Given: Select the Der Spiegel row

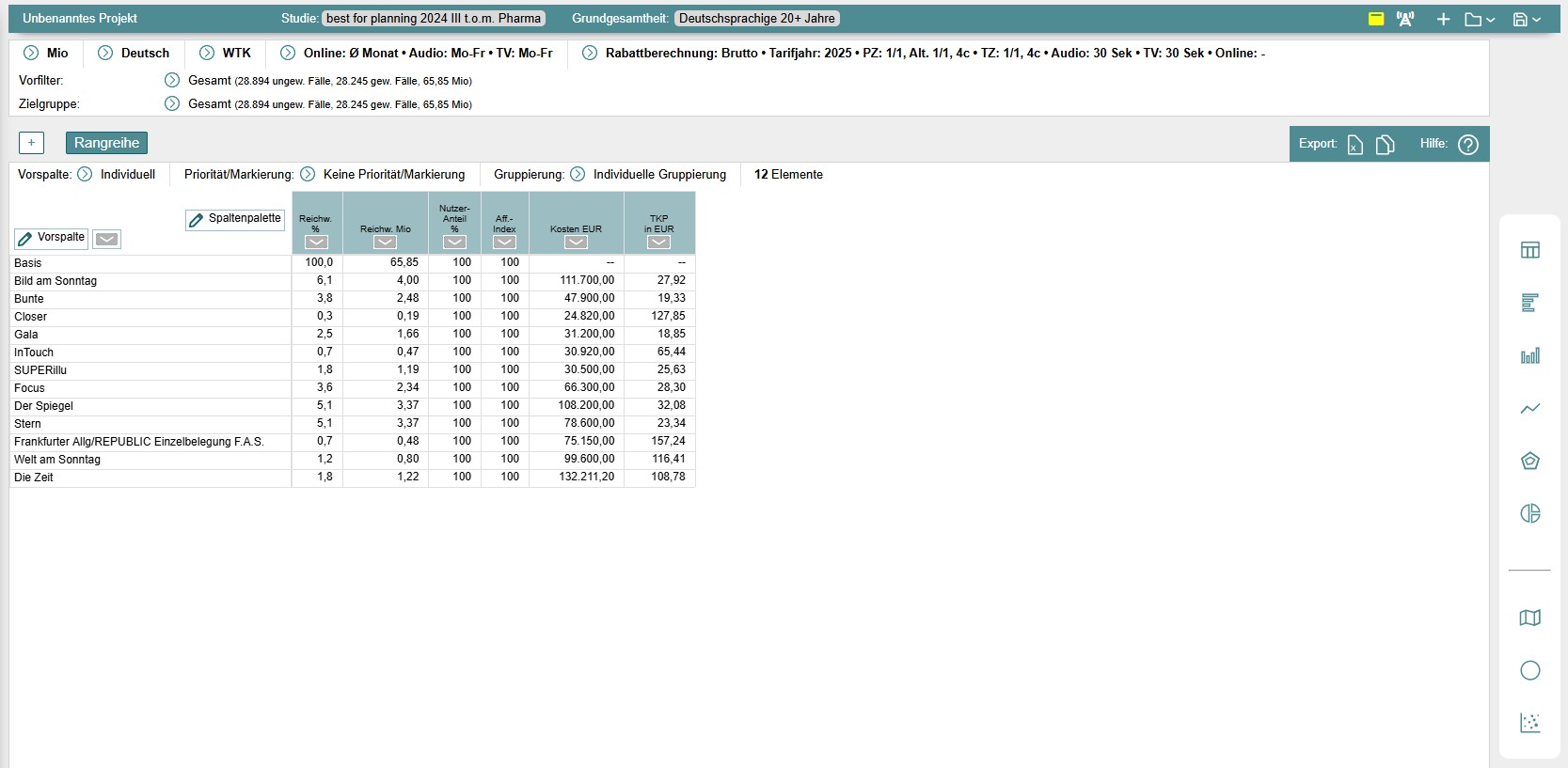Looking at the screenshot, I should tap(43, 406).
